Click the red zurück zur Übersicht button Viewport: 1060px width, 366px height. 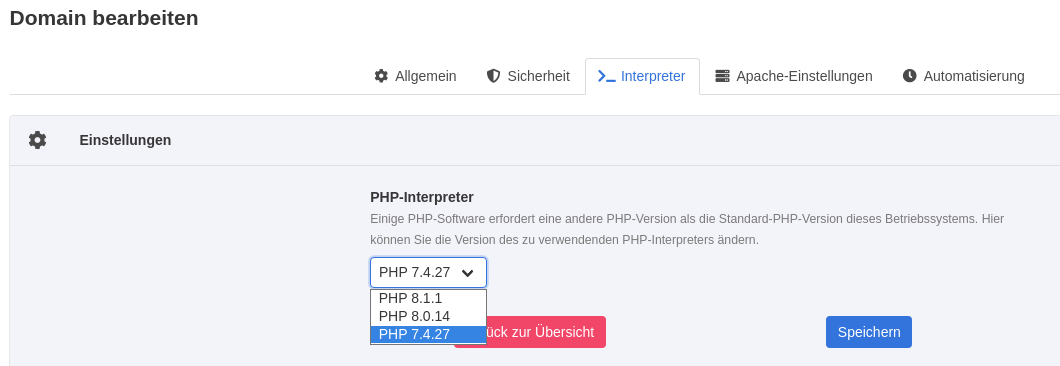[x=546, y=332]
